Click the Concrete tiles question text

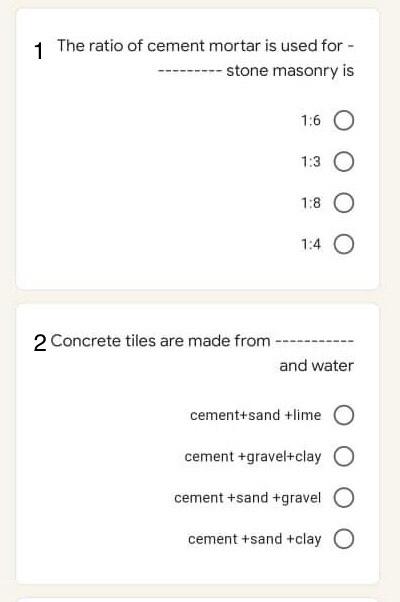[202, 353]
